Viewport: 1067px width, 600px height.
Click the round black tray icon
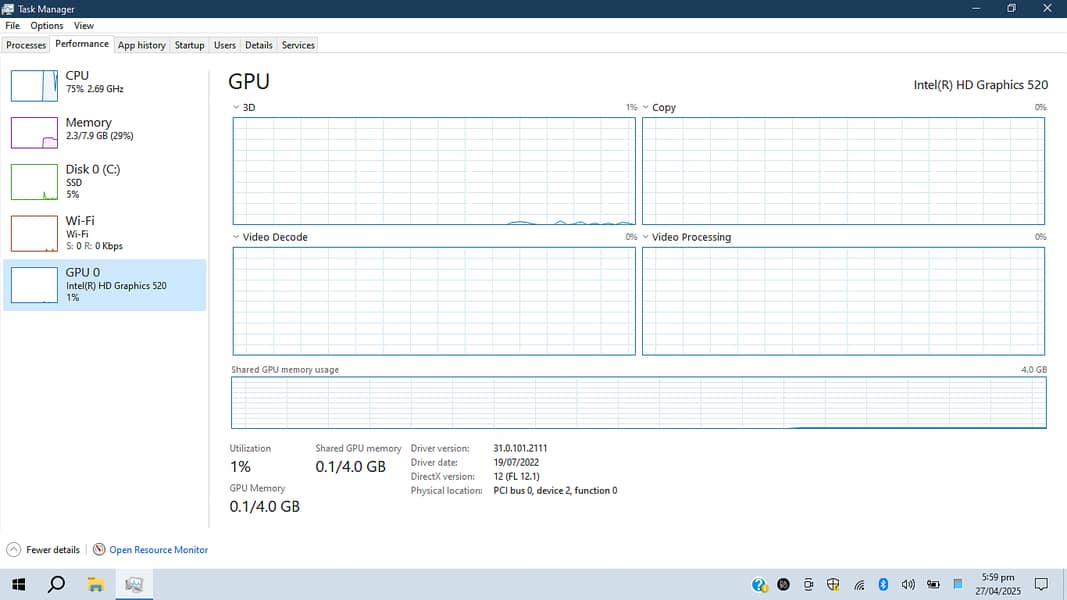[x=784, y=584]
